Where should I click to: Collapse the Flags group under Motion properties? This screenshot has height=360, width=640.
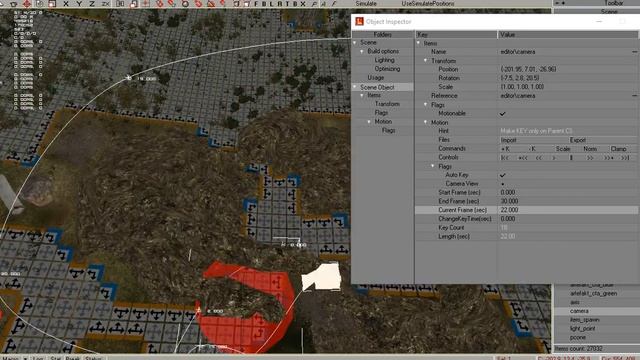click(433, 166)
